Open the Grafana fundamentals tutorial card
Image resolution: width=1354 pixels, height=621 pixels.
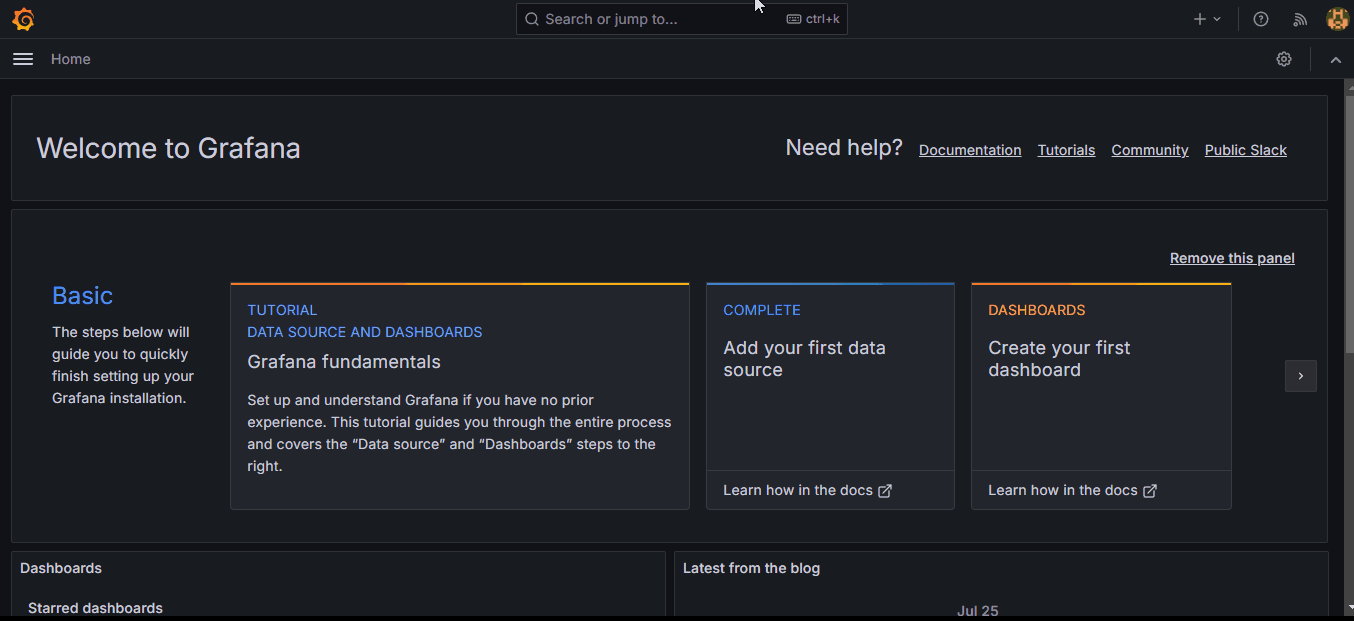[460, 396]
